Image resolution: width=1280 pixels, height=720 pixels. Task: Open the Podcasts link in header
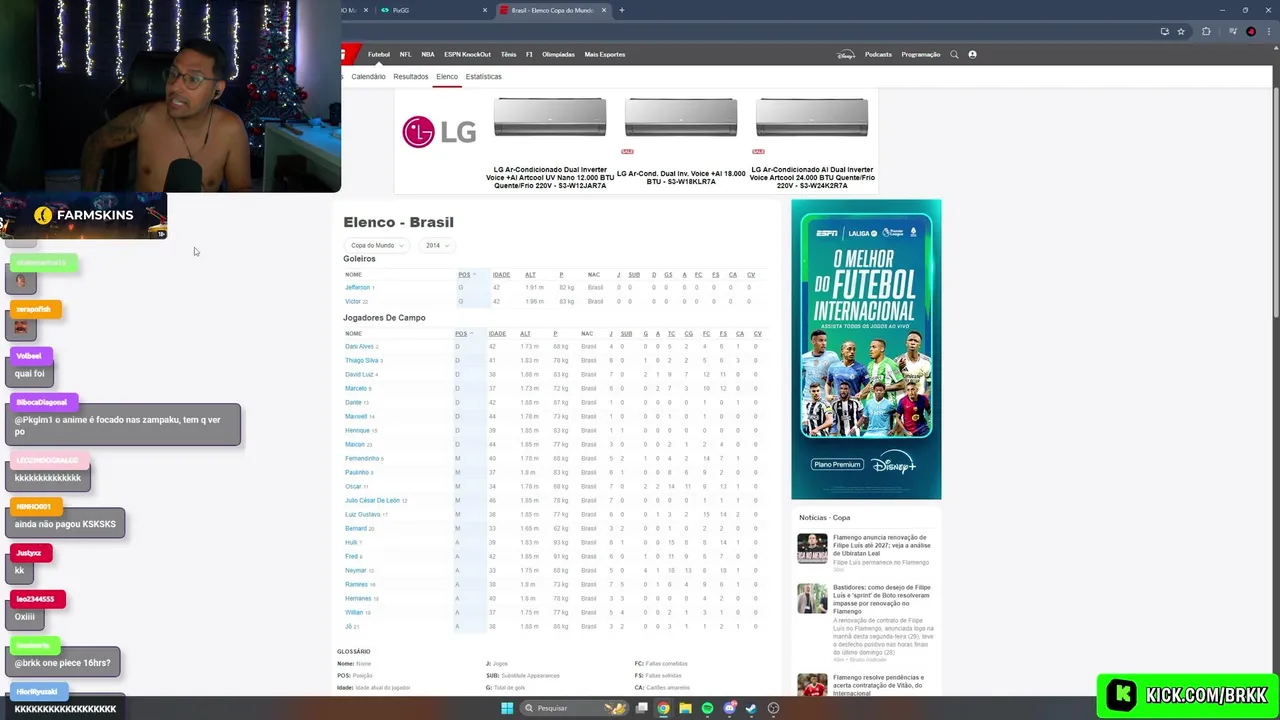878,54
